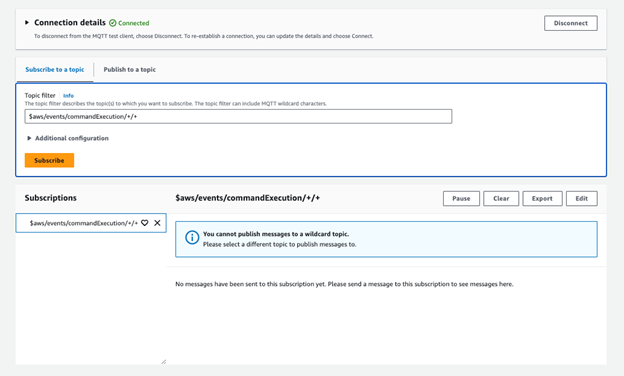Disconnect from the MQTT test client
The height and width of the screenshot is (376, 624).
coord(571,23)
